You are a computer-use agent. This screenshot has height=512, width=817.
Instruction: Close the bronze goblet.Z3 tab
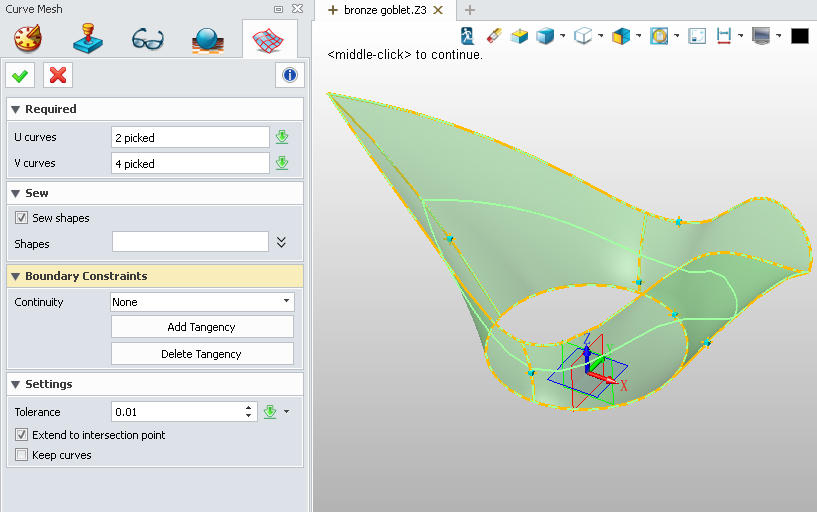tap(438, 10)
